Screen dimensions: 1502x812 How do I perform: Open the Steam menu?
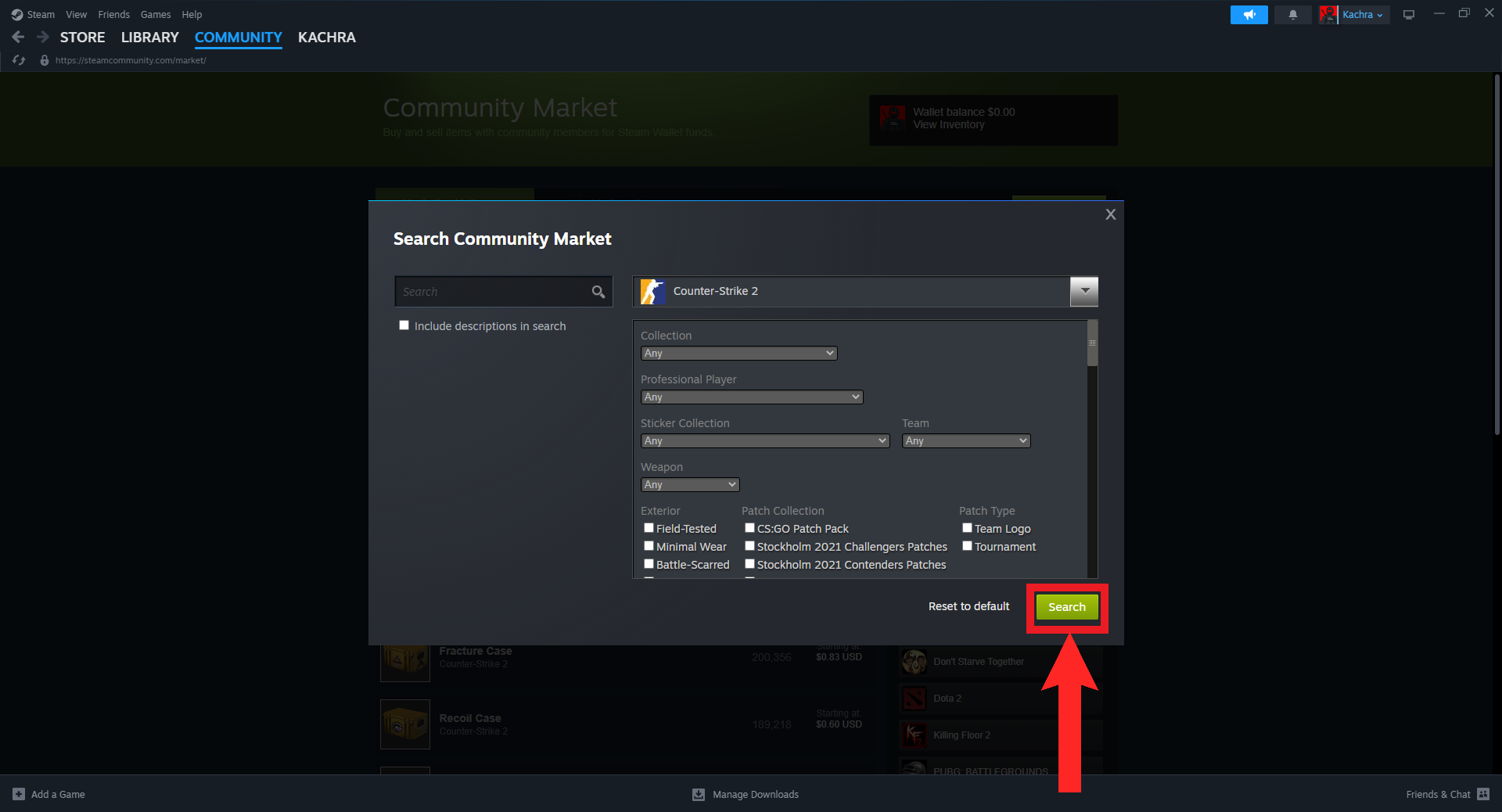click(41, 15)
